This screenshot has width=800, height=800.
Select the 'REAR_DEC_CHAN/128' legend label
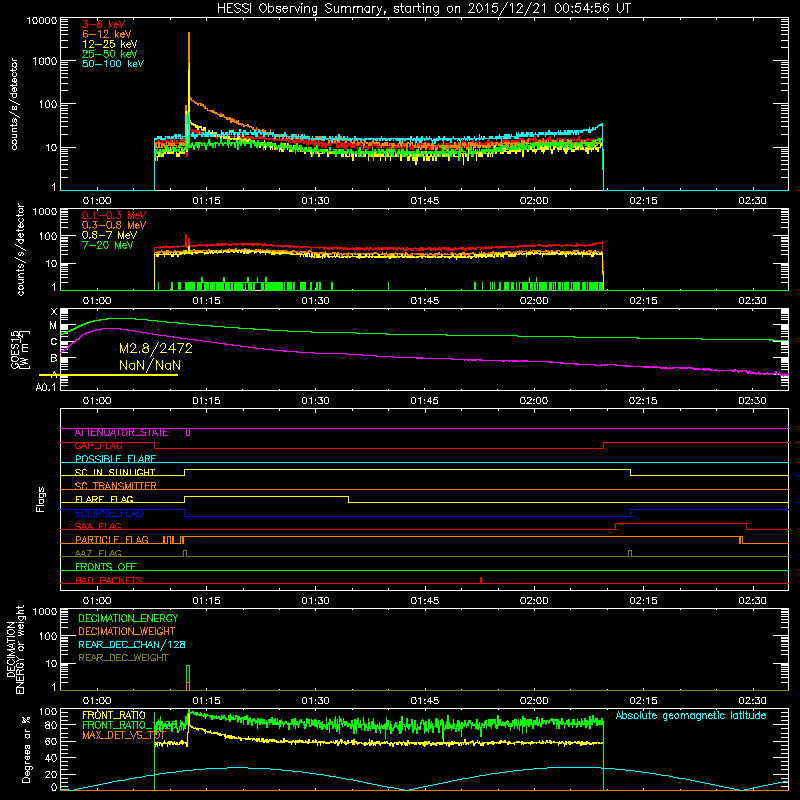[x=132, y=645]
